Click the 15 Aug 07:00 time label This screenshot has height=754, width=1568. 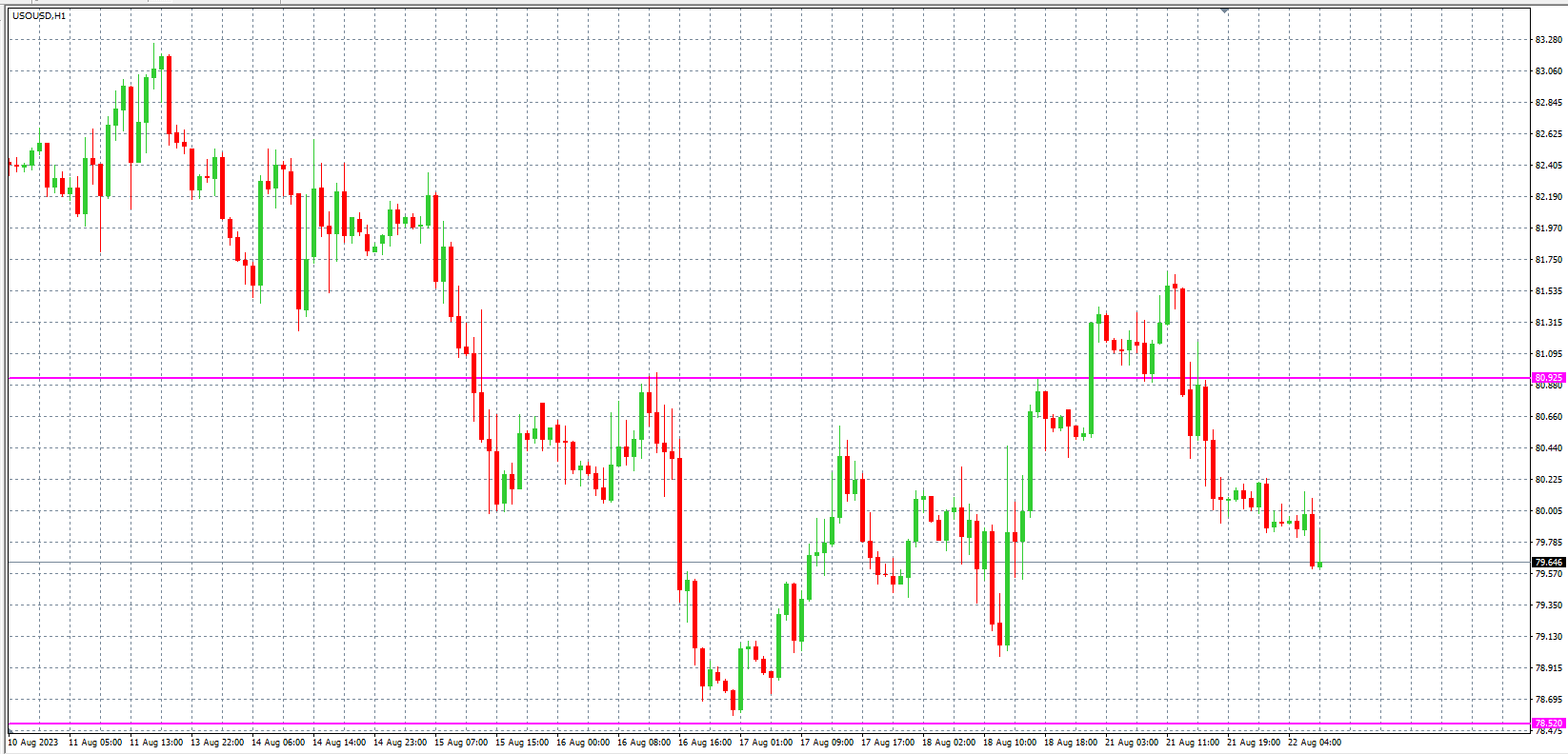point(461,743)
